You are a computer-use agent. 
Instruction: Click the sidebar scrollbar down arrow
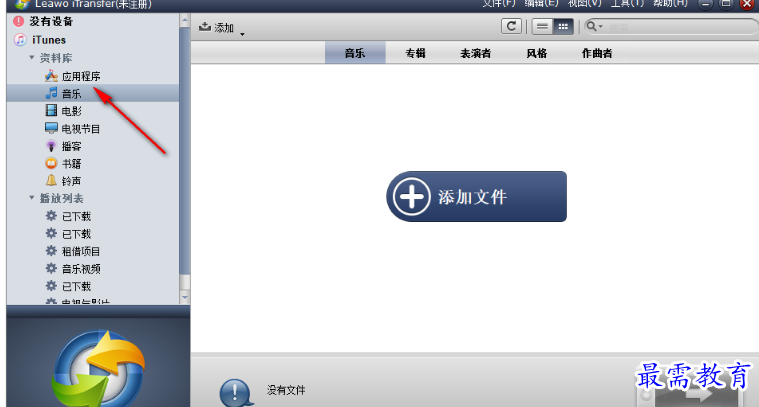pyautogui.click(x=184, y=297)
